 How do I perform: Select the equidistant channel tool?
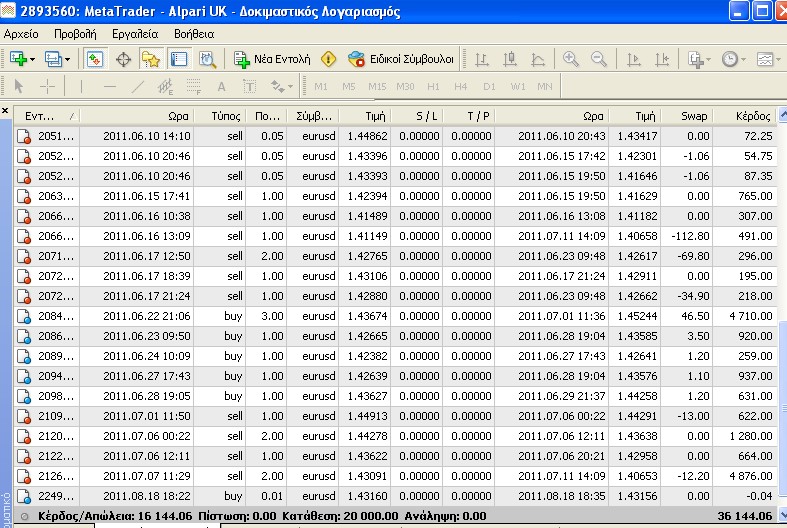(x=165, y=86)
